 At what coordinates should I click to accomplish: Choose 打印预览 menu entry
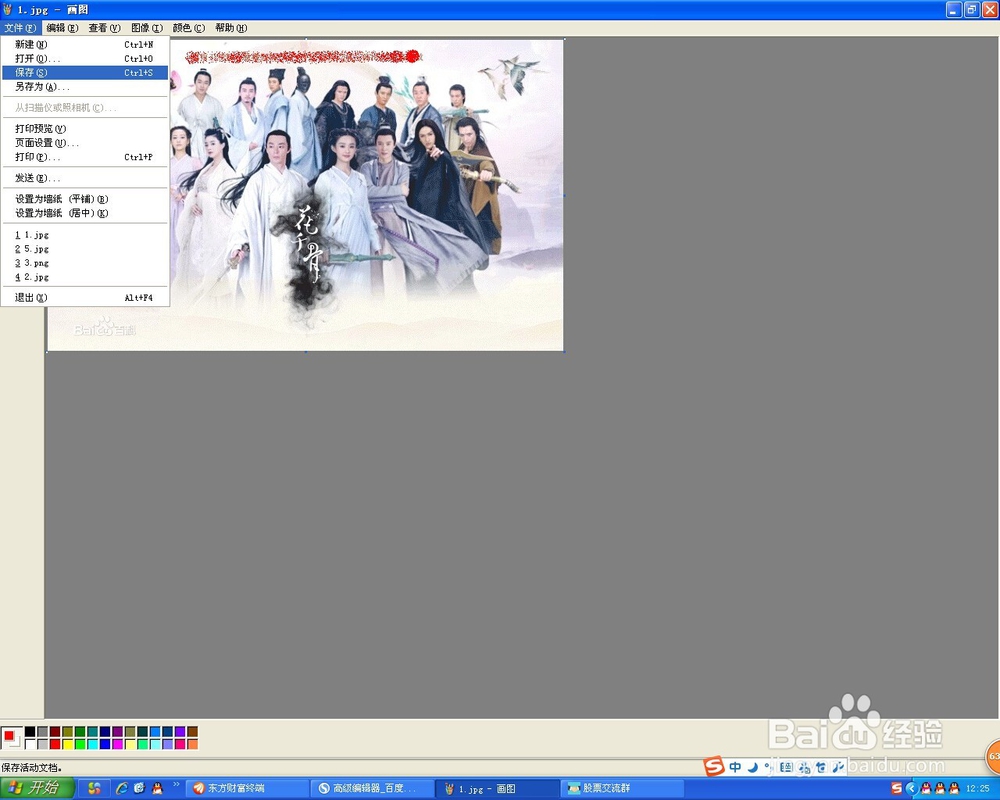click(85, 129)
